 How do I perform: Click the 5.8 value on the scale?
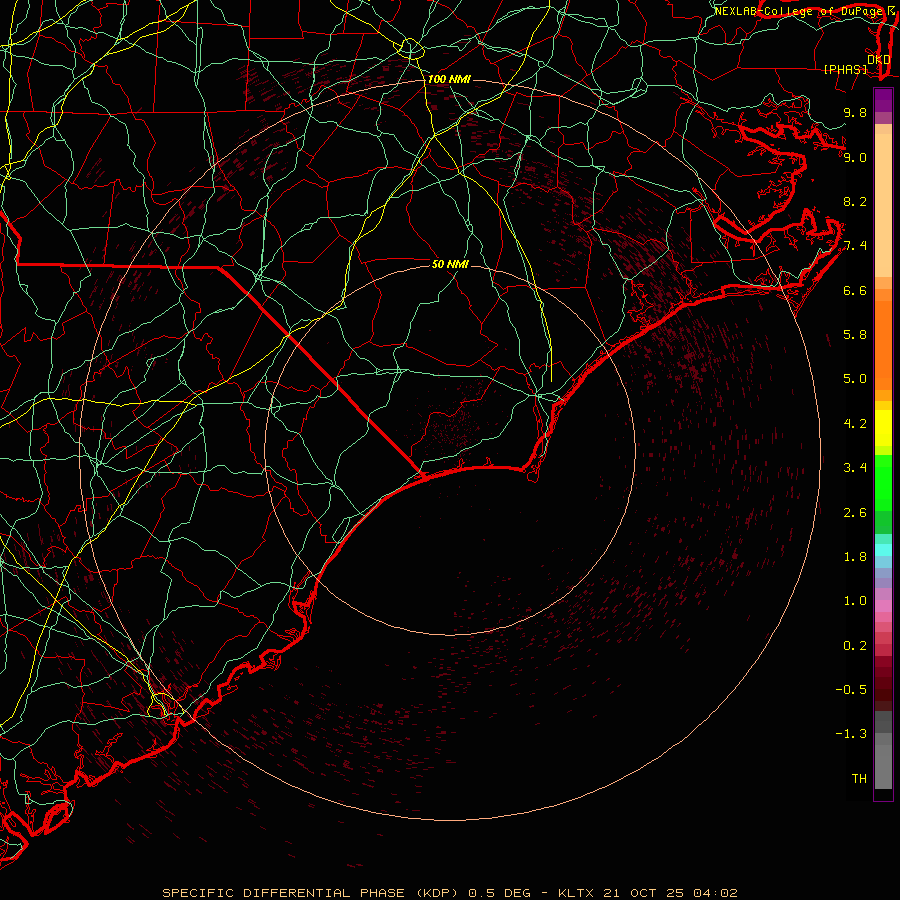click(x=855, y=335)
